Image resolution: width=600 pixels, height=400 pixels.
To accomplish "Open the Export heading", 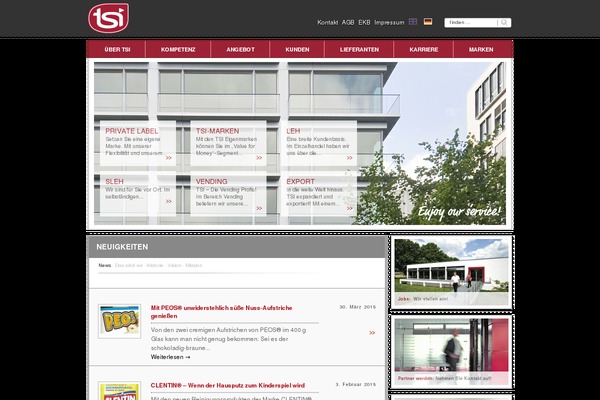I will pyautogui.click(x=300, y=181).
